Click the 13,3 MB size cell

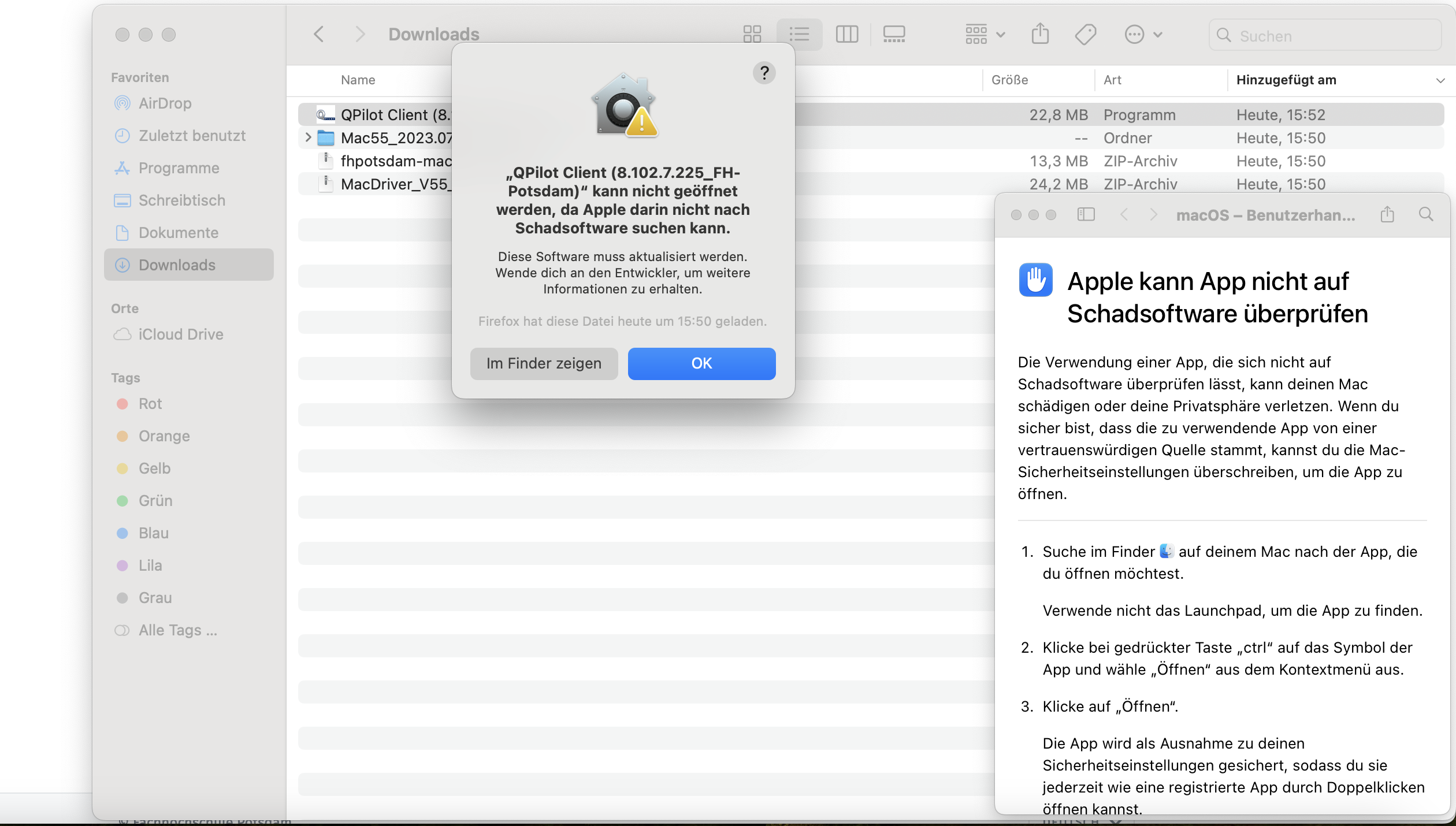coord(1058,161)
